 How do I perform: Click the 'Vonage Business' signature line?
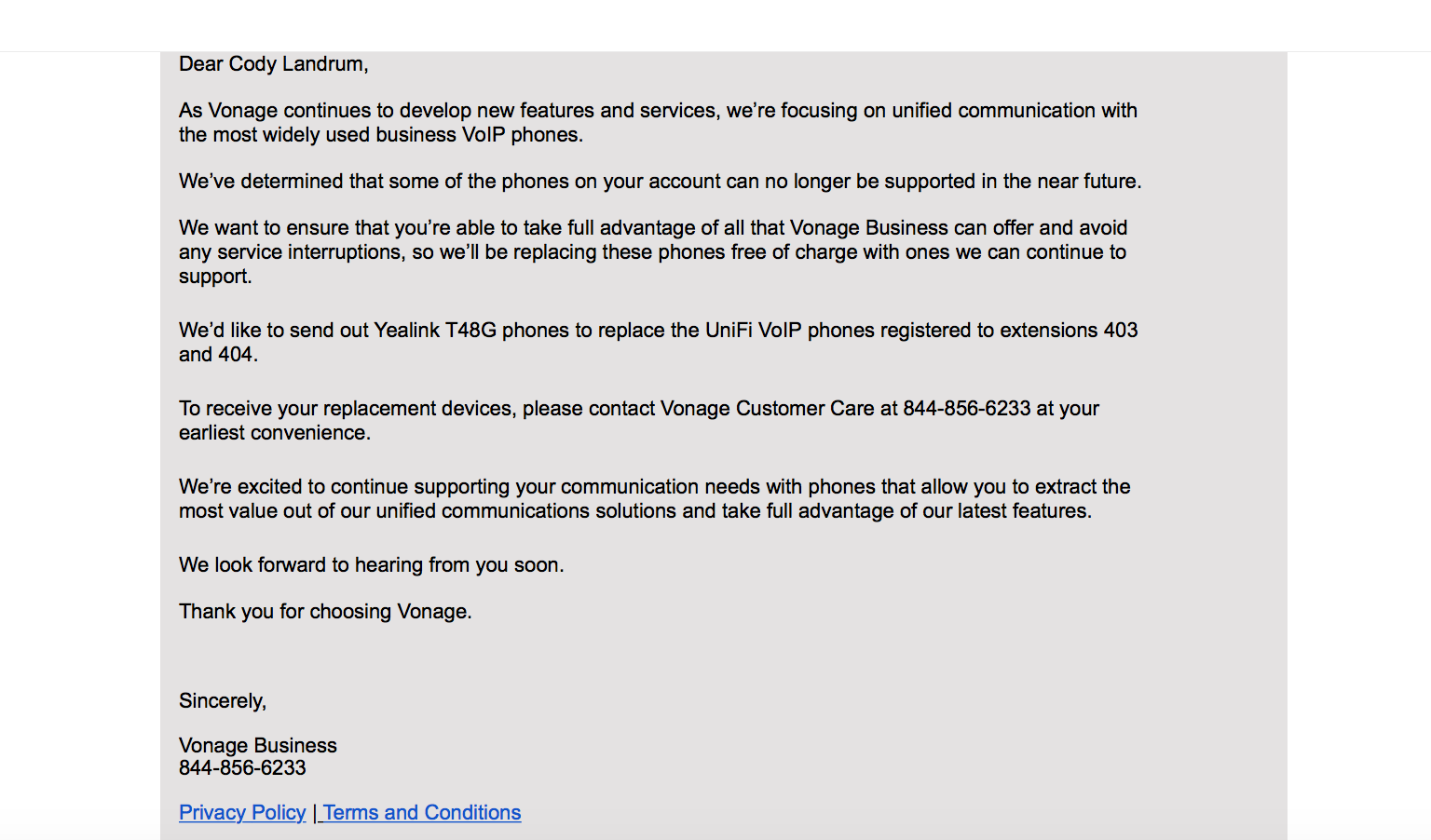click(x=257, y=745)
